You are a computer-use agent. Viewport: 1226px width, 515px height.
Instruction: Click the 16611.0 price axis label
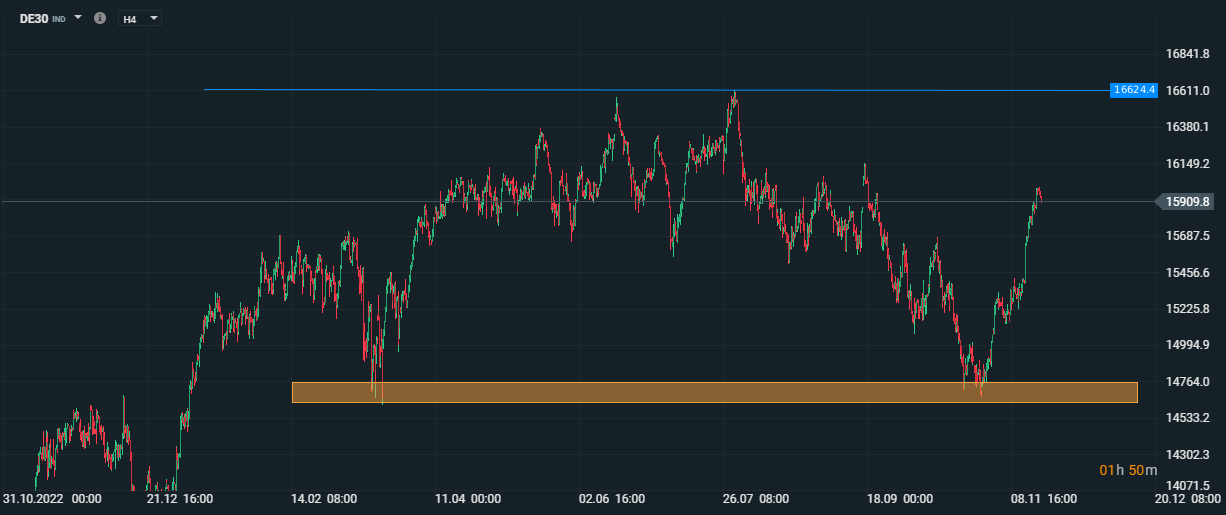[1188, 90]
